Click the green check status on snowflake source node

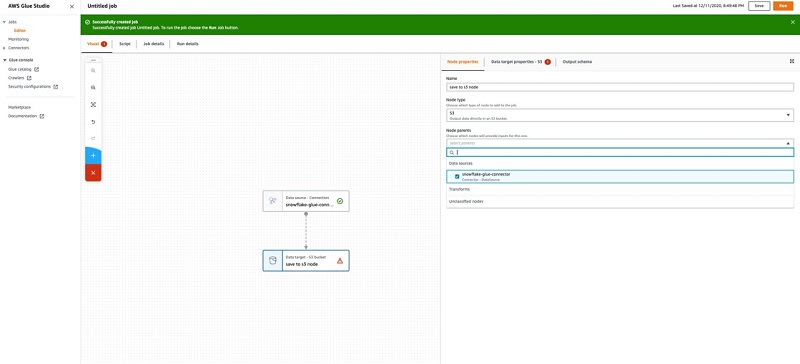point(340,201)
